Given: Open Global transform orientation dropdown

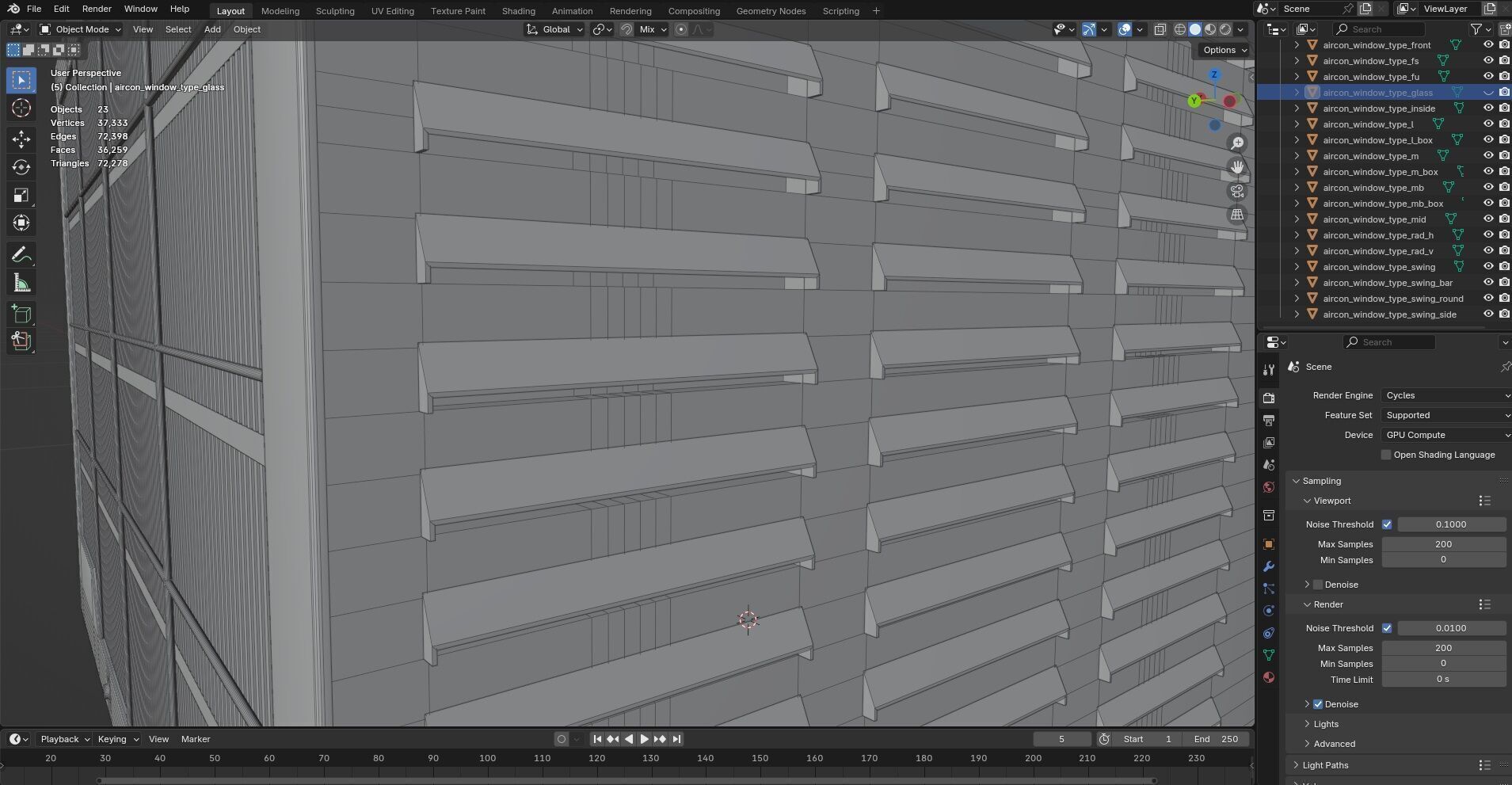Looking at the screenshot, I should (x=554, y=29).
